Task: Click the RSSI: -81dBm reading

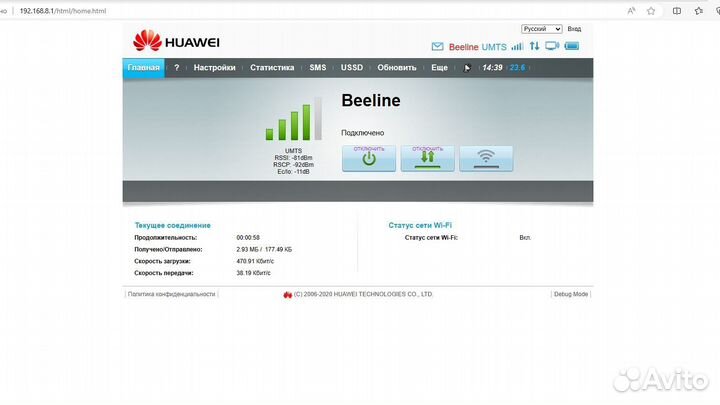Action: point(293,158)
